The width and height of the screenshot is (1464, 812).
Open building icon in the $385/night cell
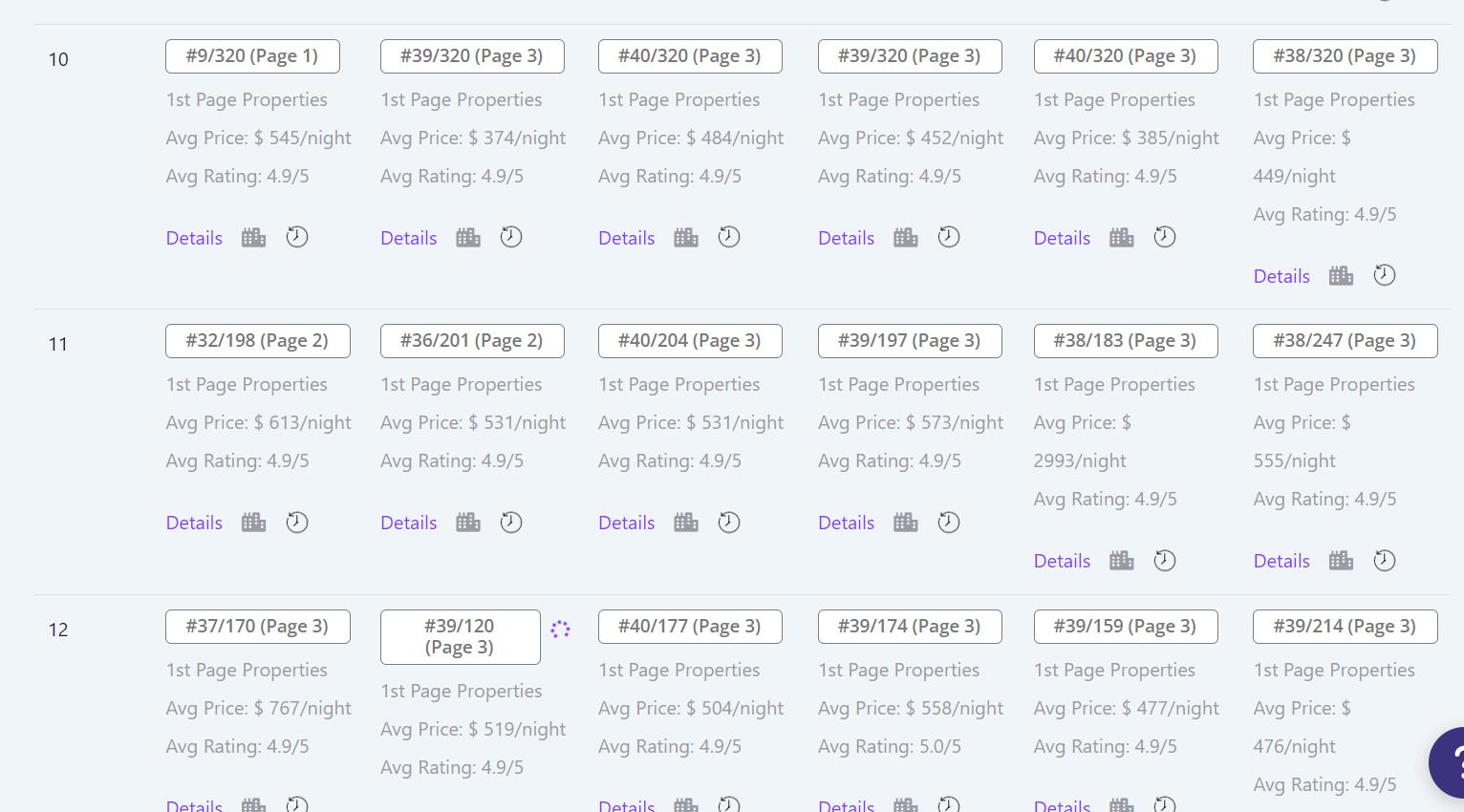click(x=1122, y=237)
